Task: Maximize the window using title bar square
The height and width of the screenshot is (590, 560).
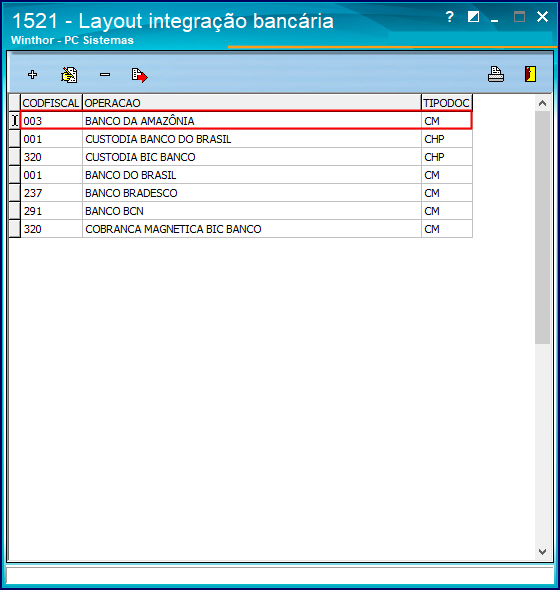Action: click(x=519, y=17)
